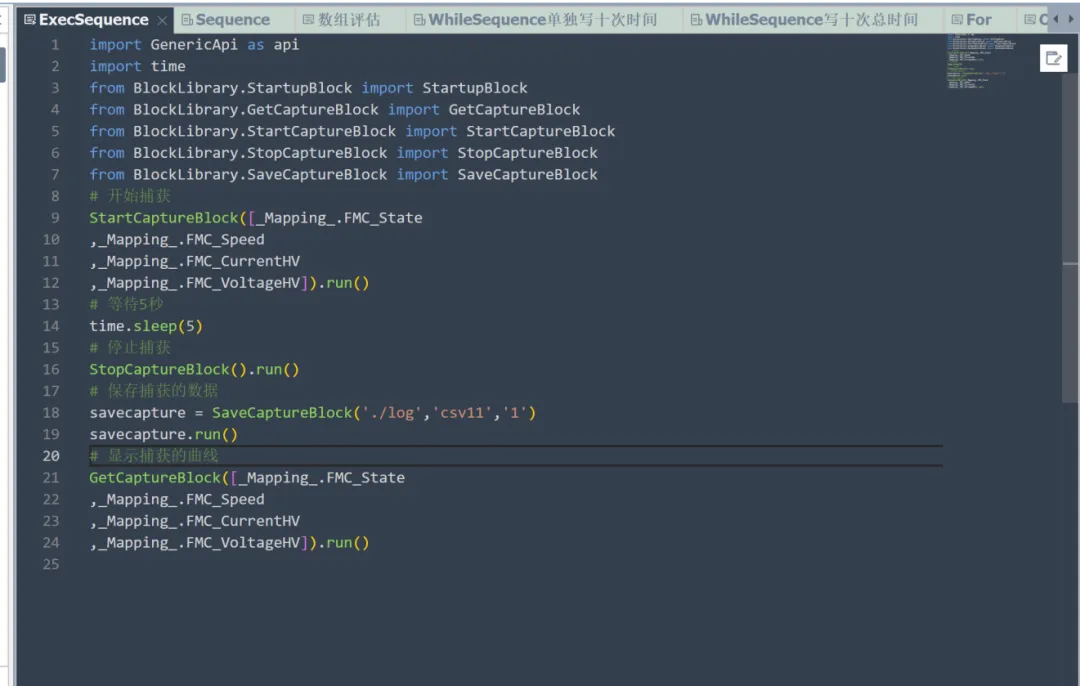The height and width of the screenshot is (686, 1080).
Task: Switch to the ExecSequence tab
Action: (x=94, y=20)
